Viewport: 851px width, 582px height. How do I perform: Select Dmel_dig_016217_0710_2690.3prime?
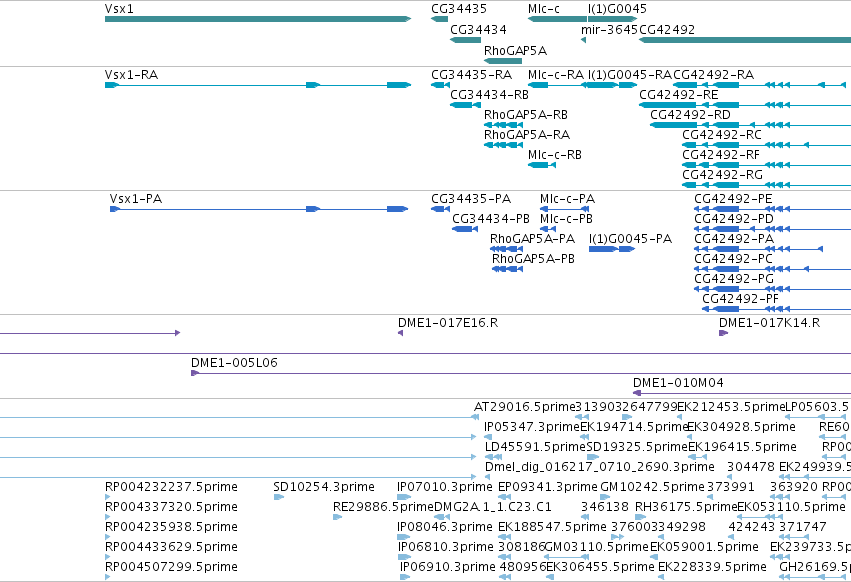tap(487, 477)
